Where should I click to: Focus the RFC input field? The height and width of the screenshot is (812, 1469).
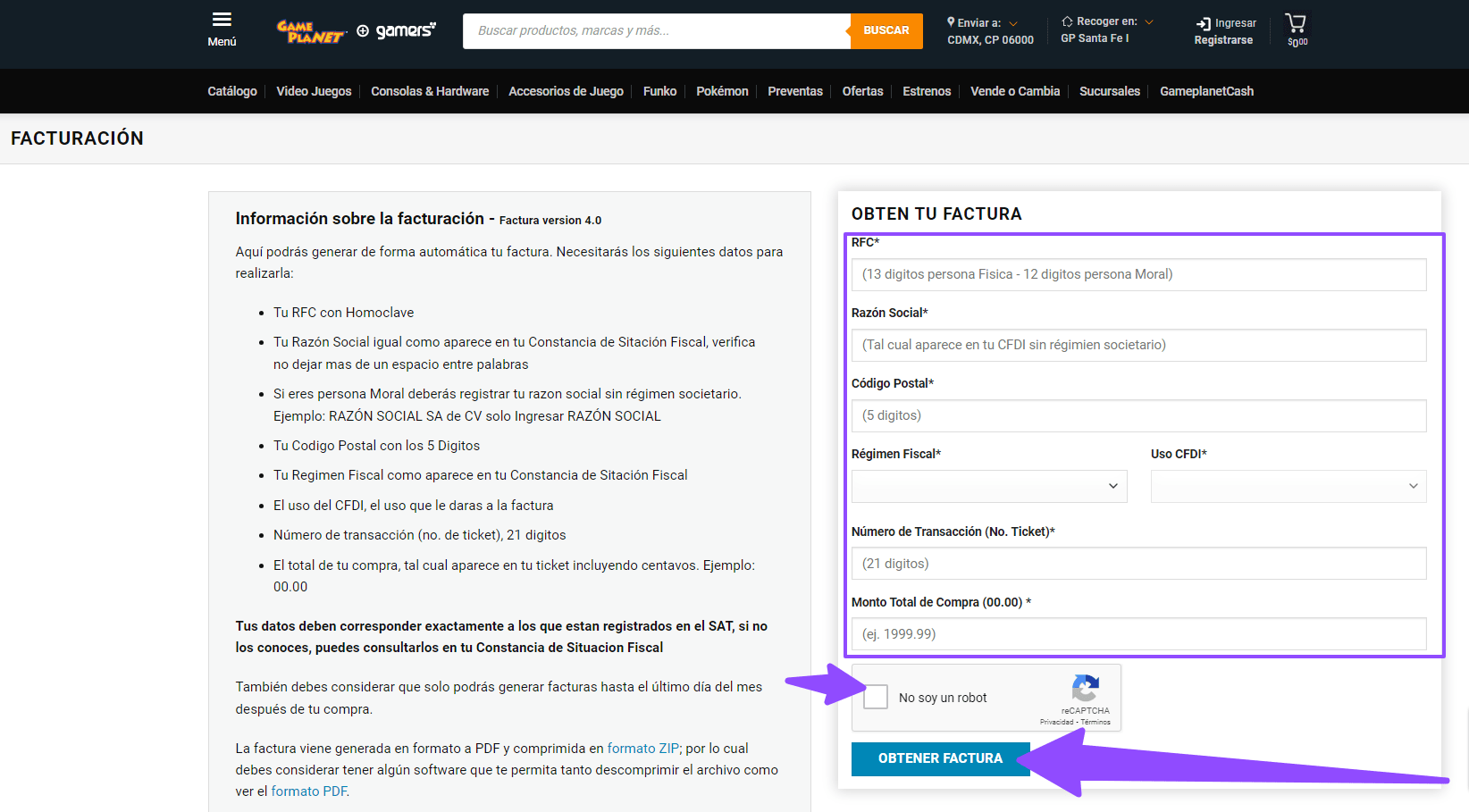click(x=1138, y=275)
